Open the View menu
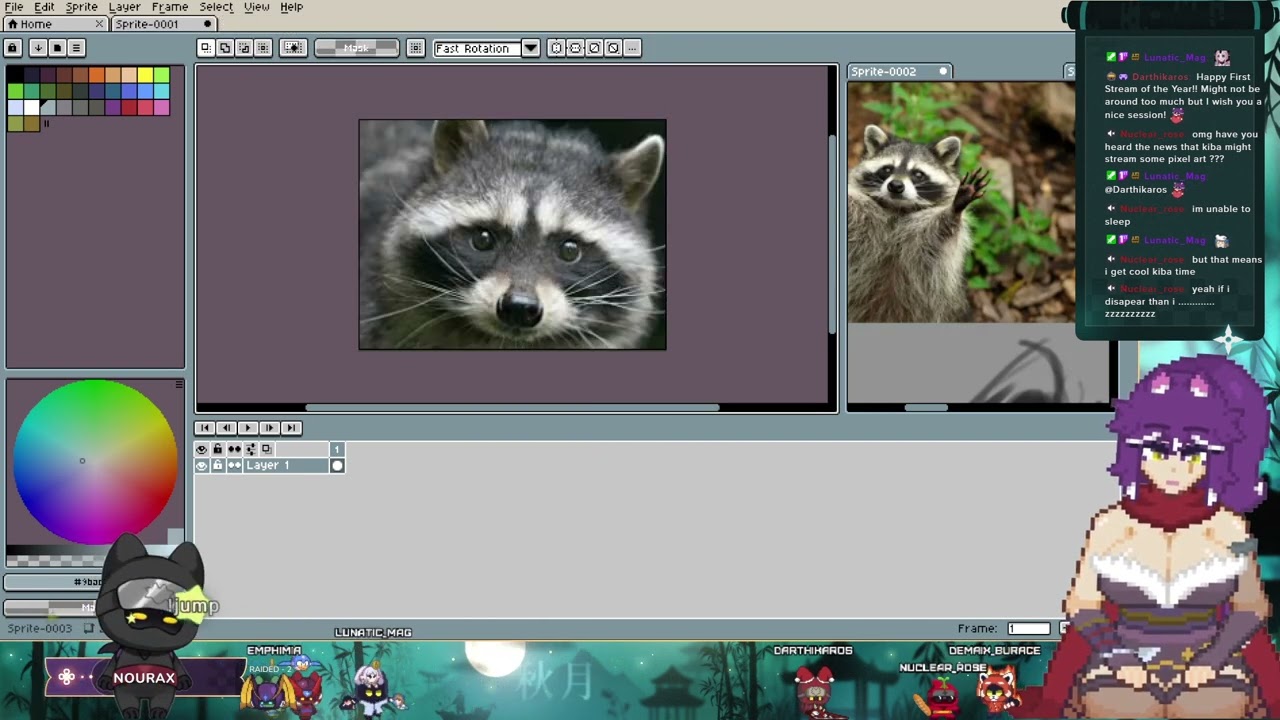This screenshot has height=720, width=1280. [256, 7]
